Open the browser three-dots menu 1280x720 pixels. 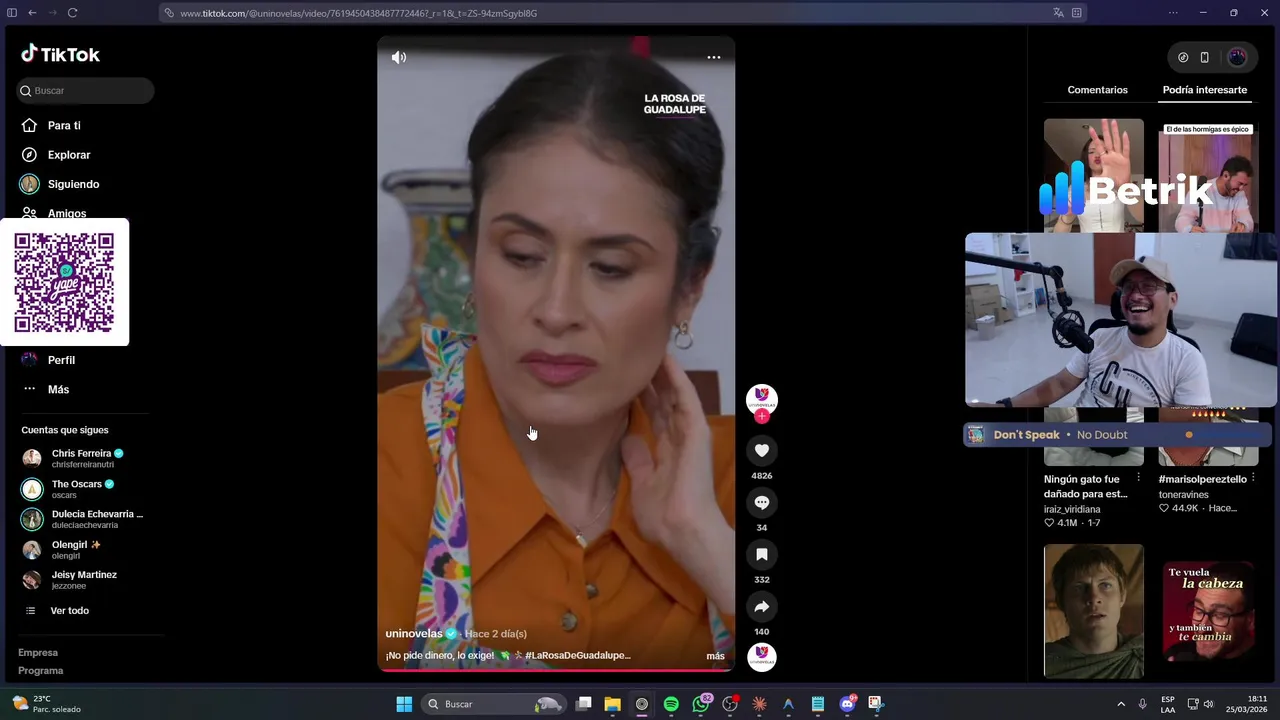pos(1174,13)
